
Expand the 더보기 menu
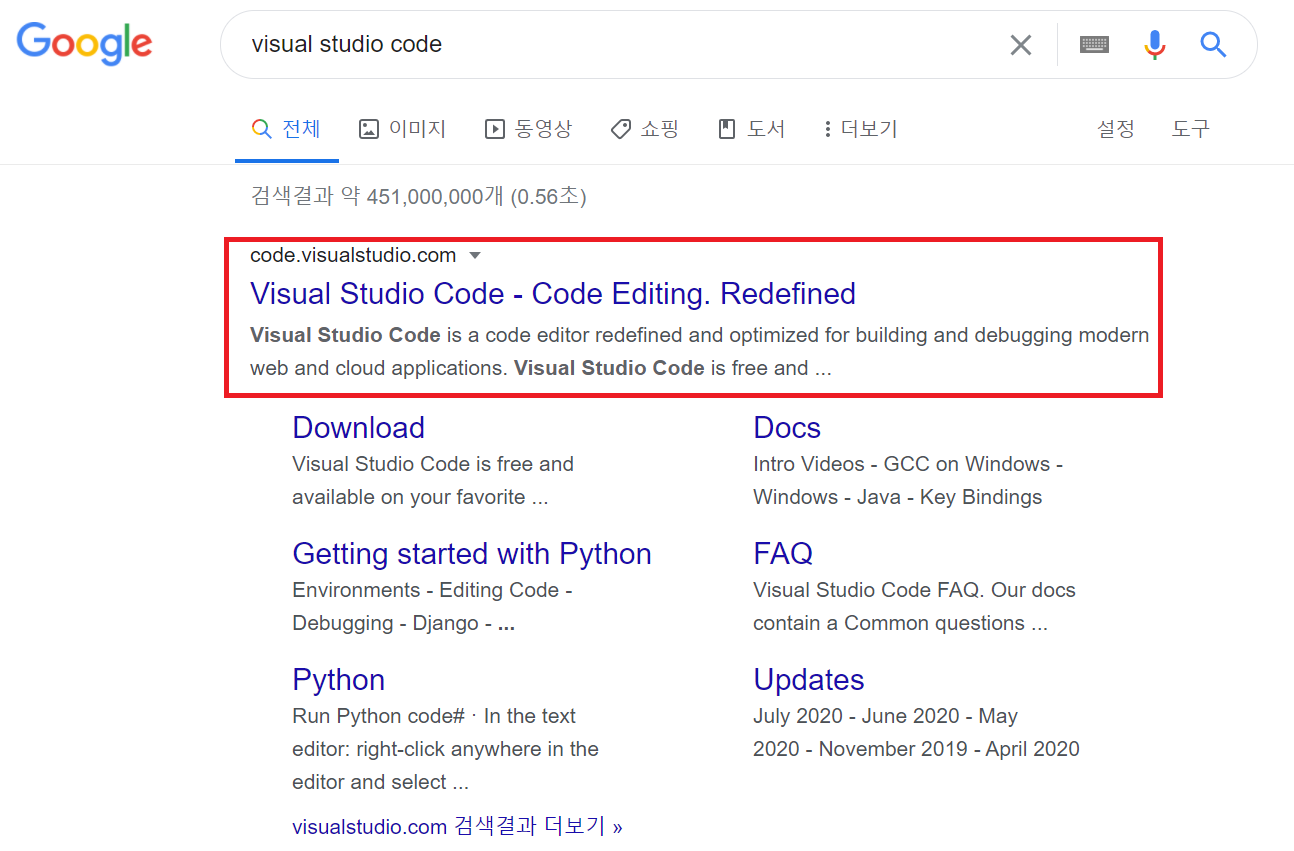pyautogui.click(x=860, y=129)
